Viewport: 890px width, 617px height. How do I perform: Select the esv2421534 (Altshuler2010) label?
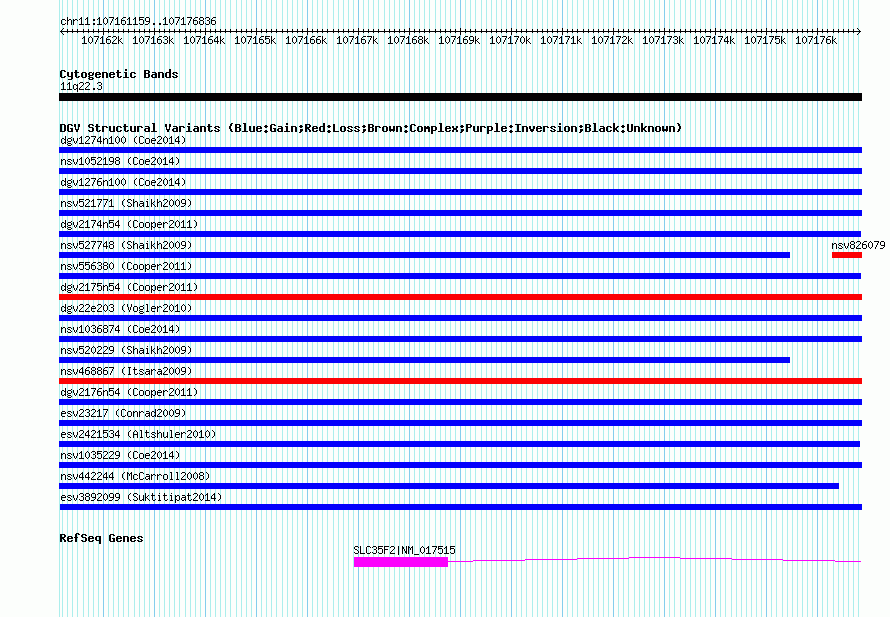(138, 434)
